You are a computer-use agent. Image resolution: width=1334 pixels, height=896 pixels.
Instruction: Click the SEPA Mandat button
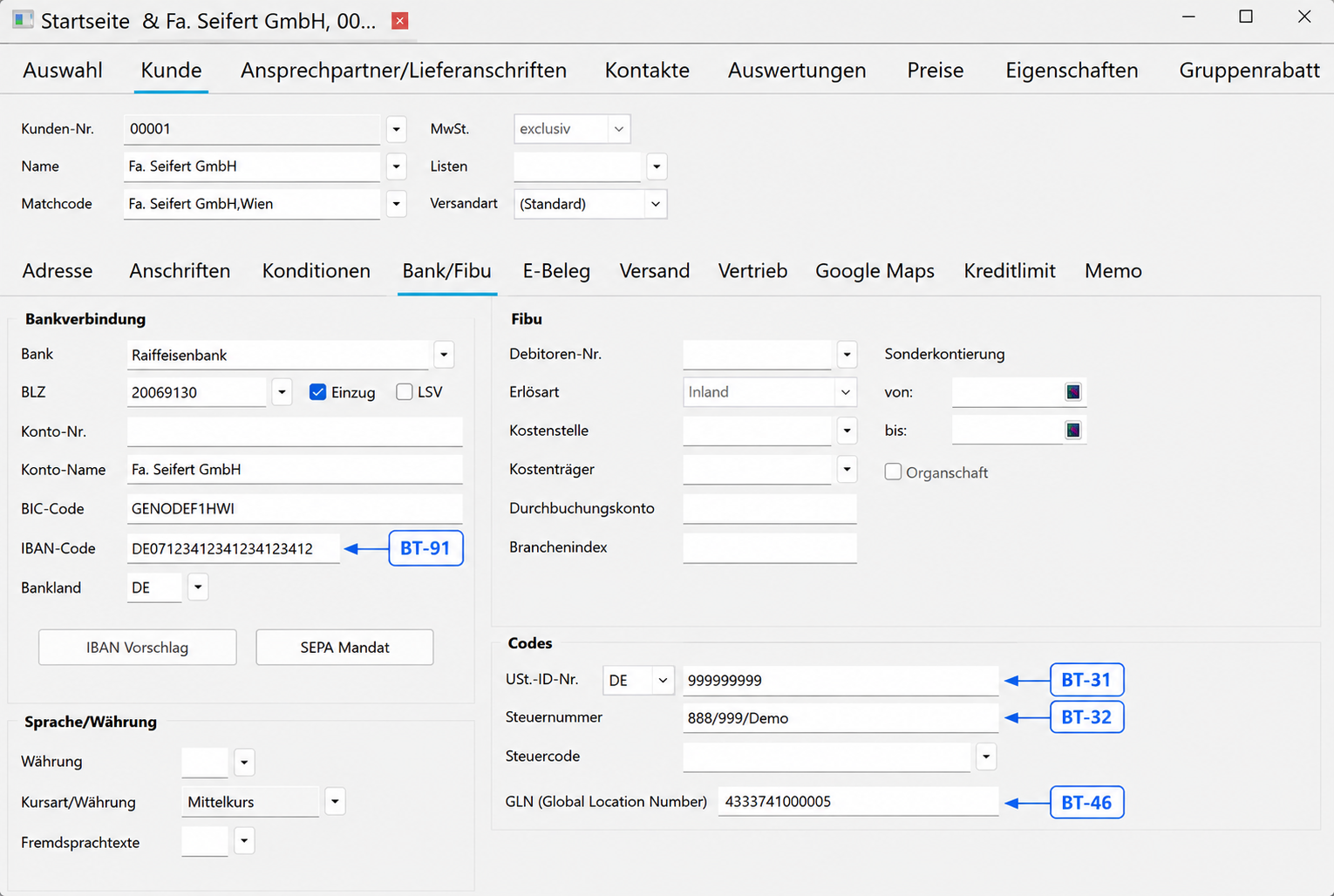(x=344, y=648)
